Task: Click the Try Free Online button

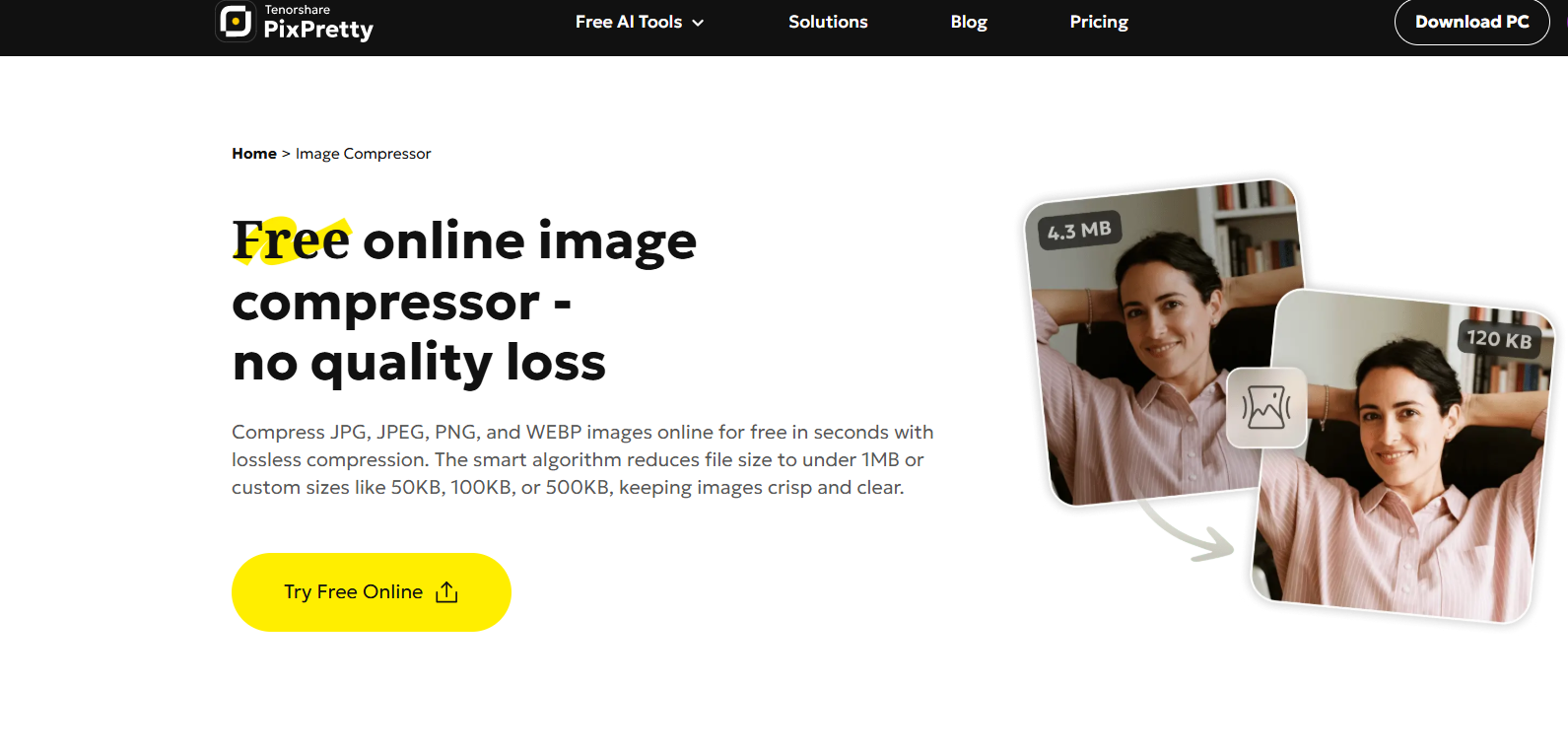Action: [x=372, y=592]
